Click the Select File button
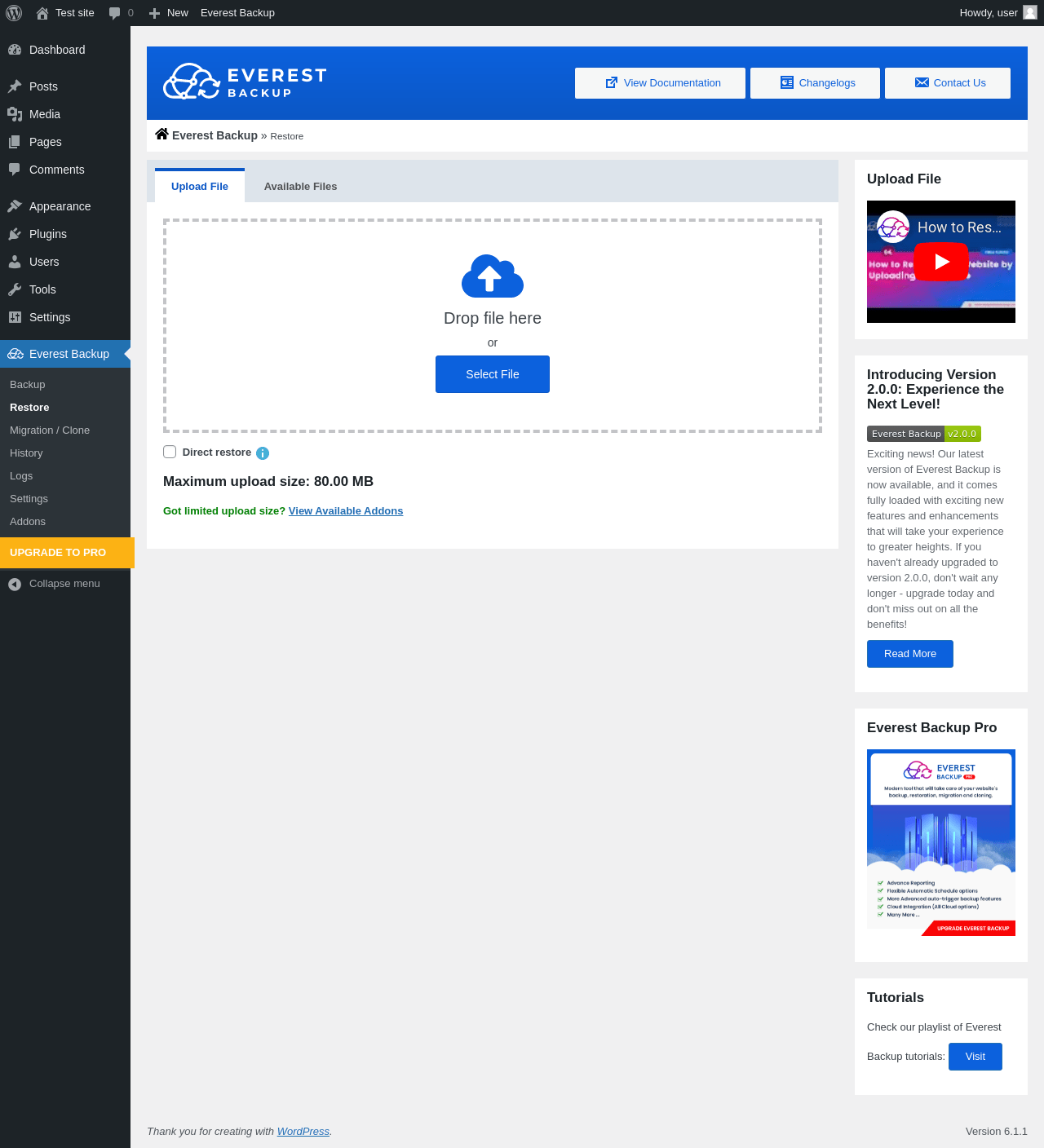This screenshot has width=1044, height=1148. pyautogui.click(x=493, y=374)
